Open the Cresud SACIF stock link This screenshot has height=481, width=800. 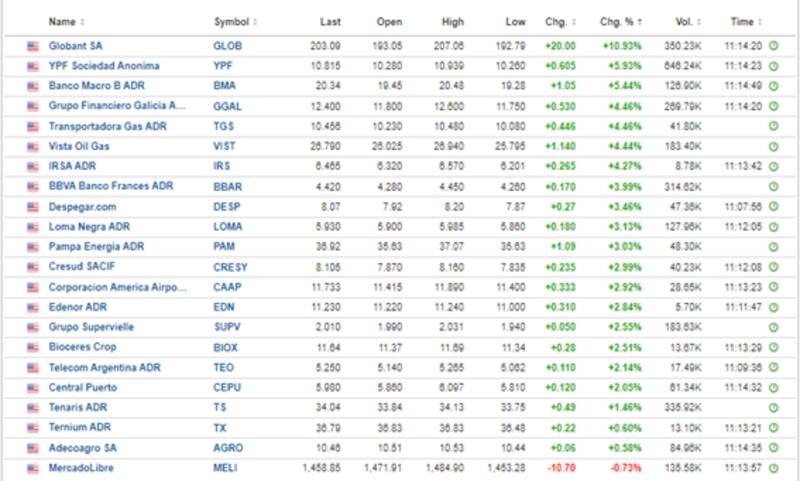(83, 267)
